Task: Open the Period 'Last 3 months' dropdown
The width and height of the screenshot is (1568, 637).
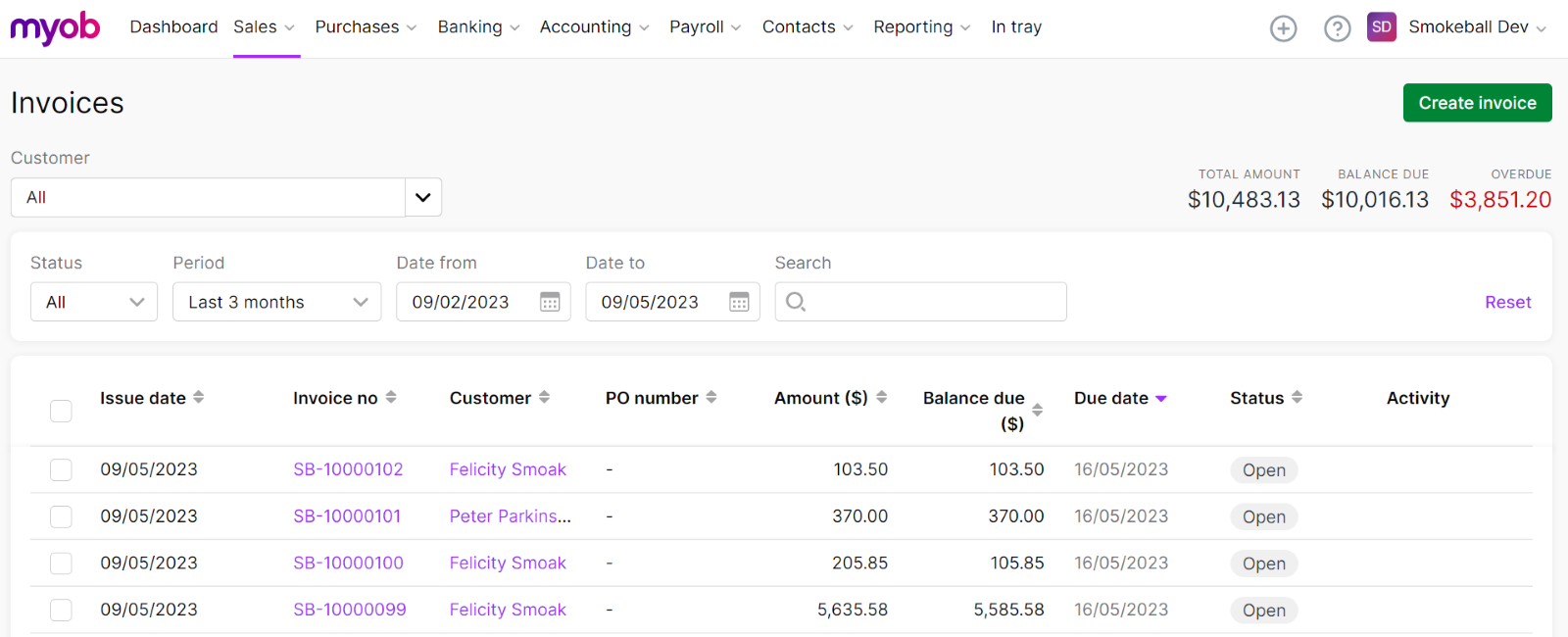Action: pyautogui.click(x=276, y=302)
